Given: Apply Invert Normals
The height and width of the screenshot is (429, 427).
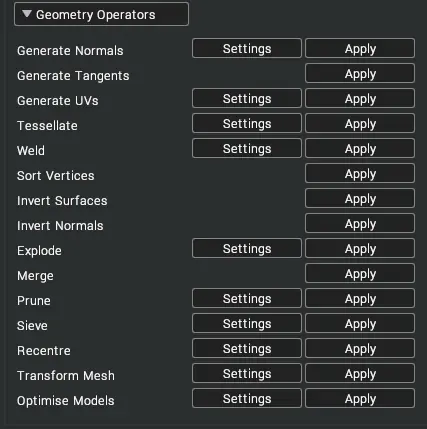Looking at the screenshot, I should [x=360, y=223].
